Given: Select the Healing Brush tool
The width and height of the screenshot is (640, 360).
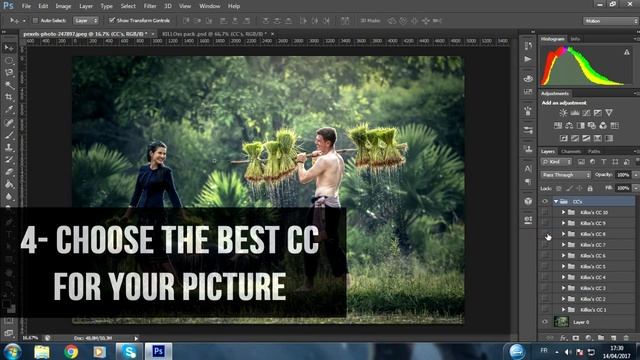Looking at the screenshot, I should 9,122.
